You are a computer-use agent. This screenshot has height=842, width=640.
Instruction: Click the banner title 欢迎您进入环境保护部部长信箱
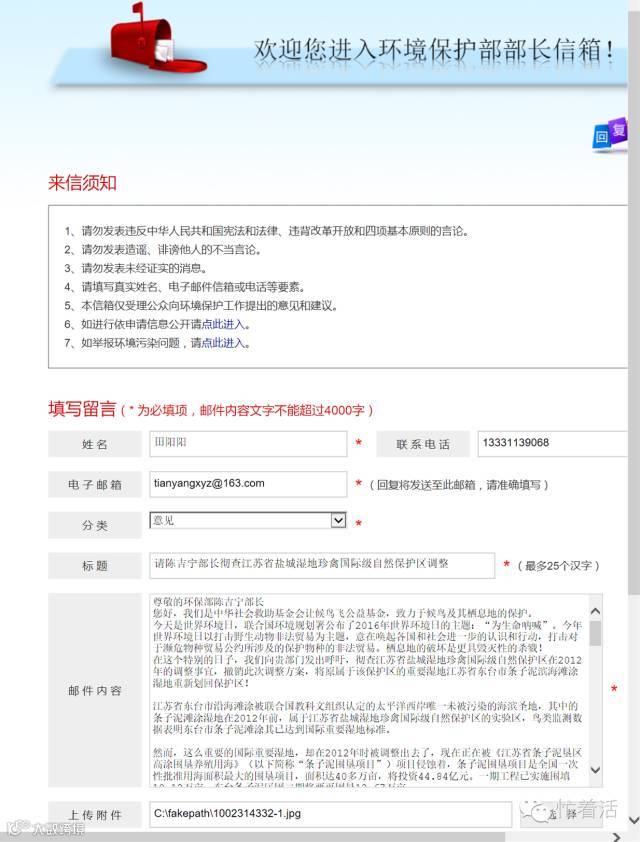433,50
